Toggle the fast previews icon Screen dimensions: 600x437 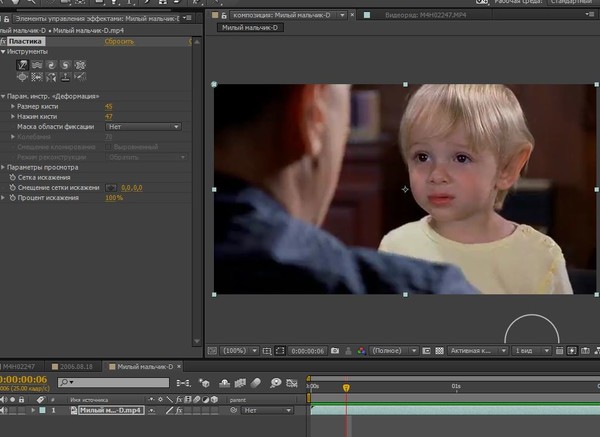pos(572,351)
